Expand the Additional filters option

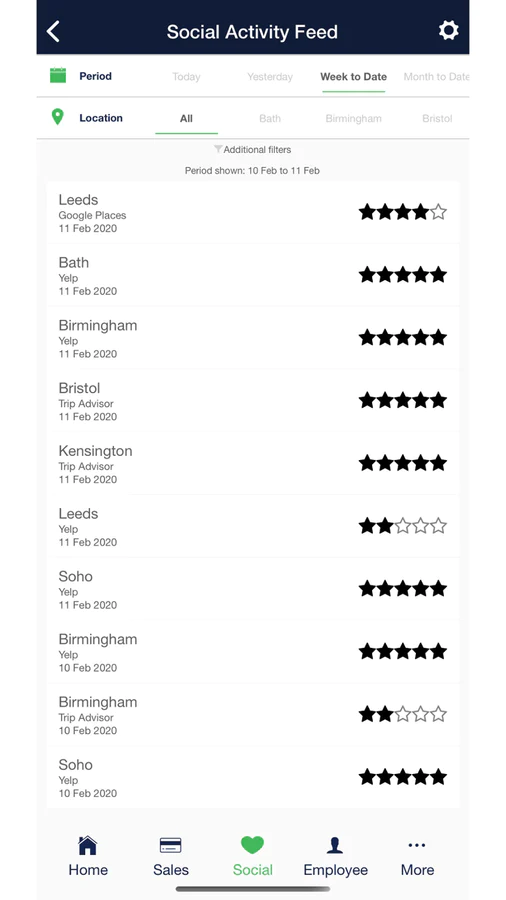click(252, 150)
